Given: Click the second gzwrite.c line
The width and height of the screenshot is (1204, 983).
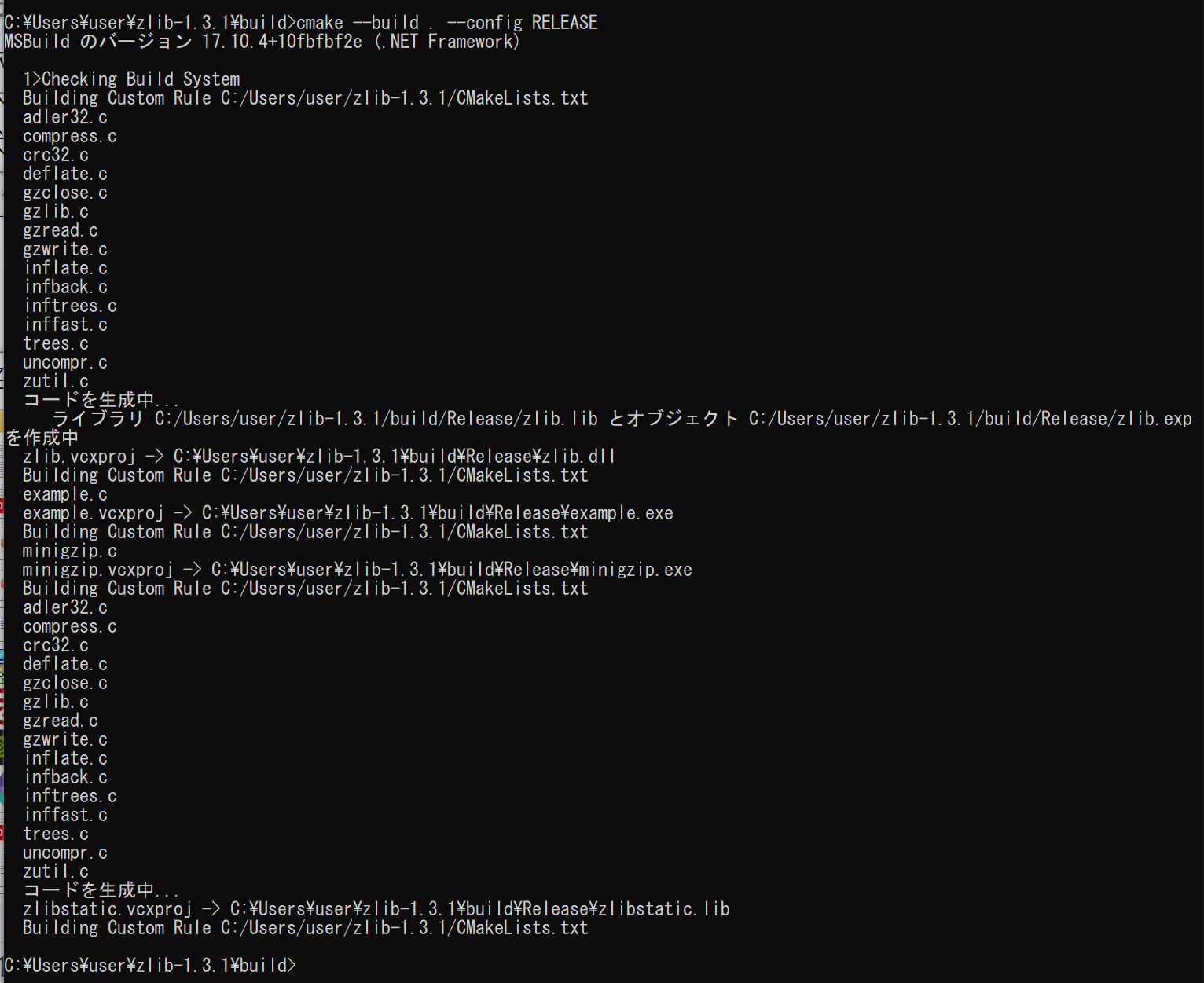Looking at the screenshot, I should pos(65,739).
